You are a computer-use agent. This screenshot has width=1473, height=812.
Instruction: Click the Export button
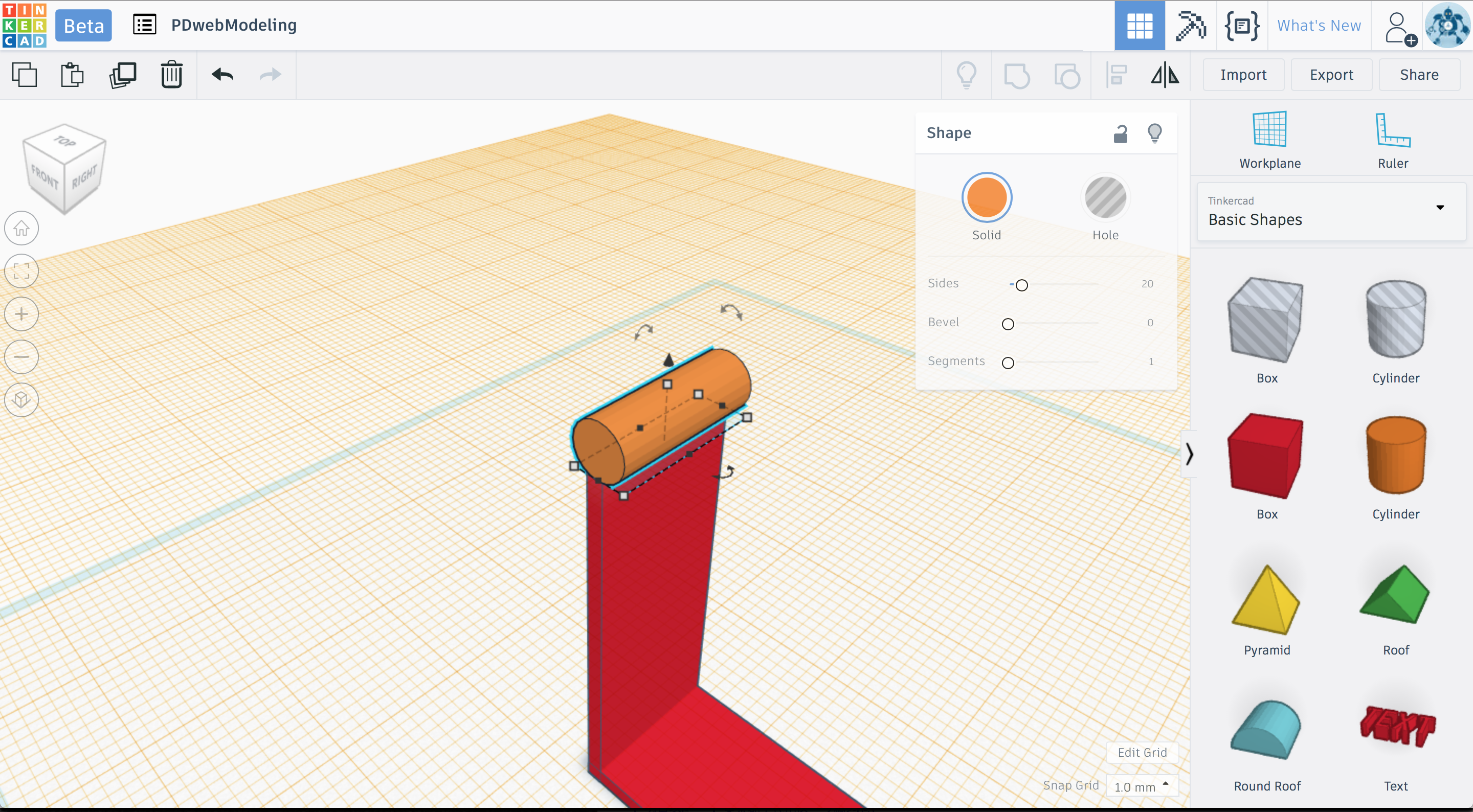[1331, 75]
